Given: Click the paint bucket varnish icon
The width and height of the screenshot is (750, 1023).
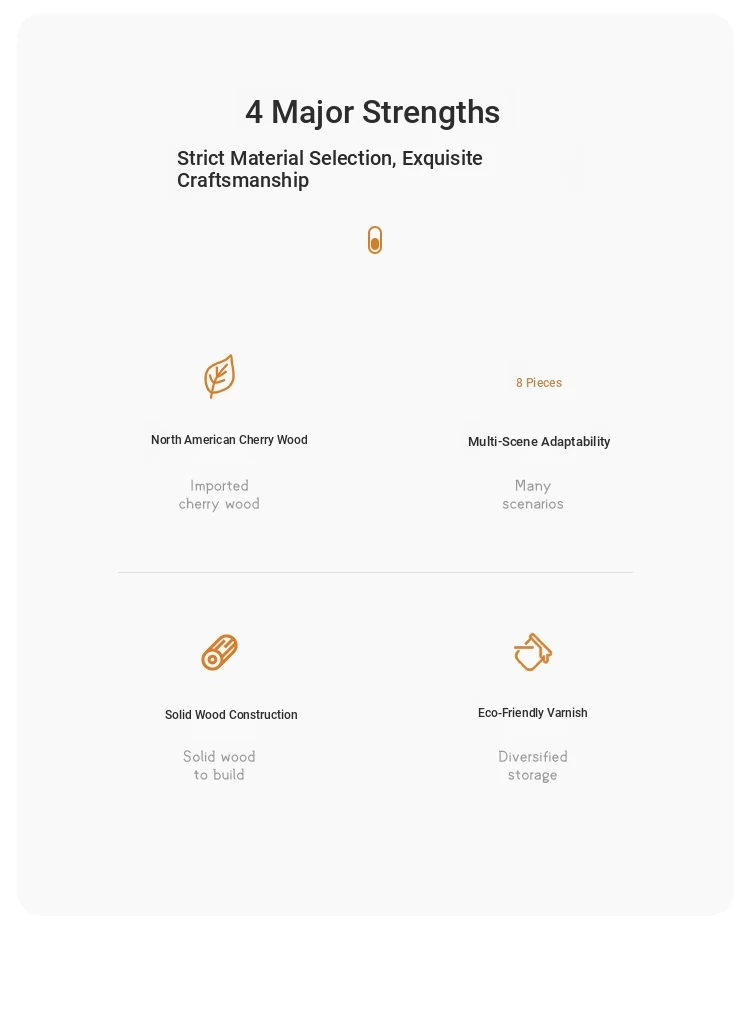Looking at the screenshot, I should point(533,652).
